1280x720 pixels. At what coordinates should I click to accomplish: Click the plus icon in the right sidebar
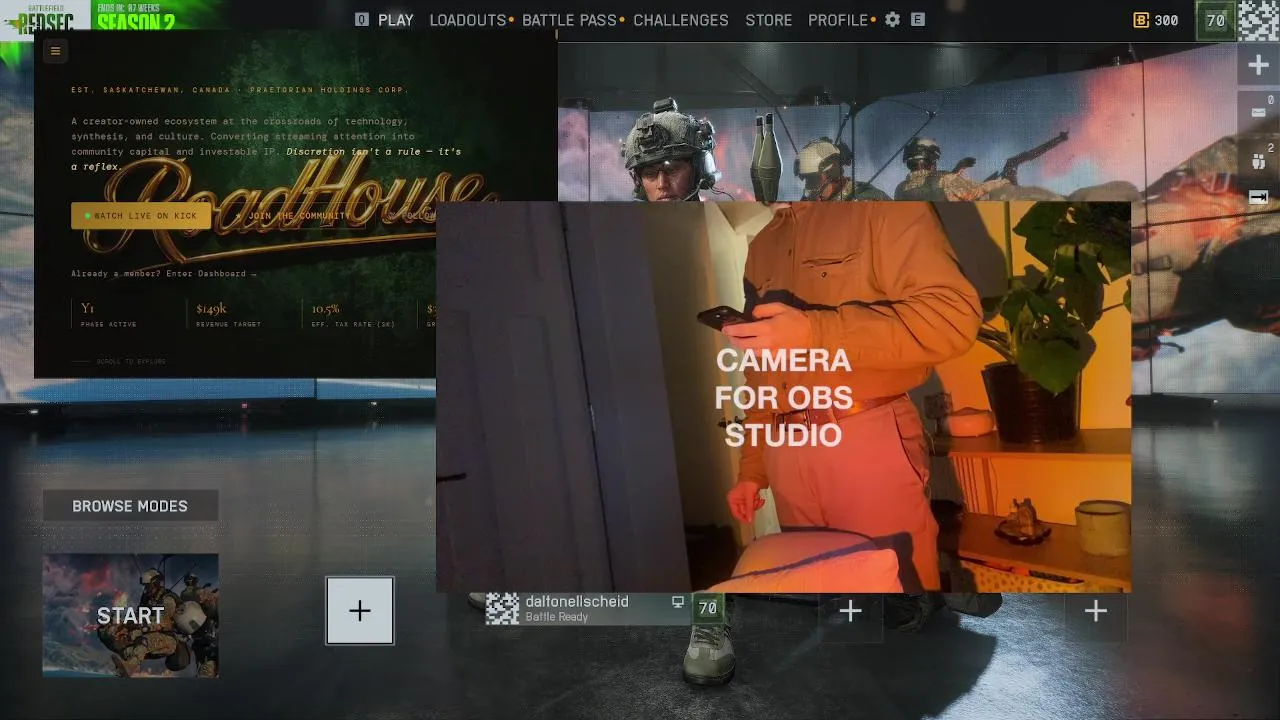1258,65
